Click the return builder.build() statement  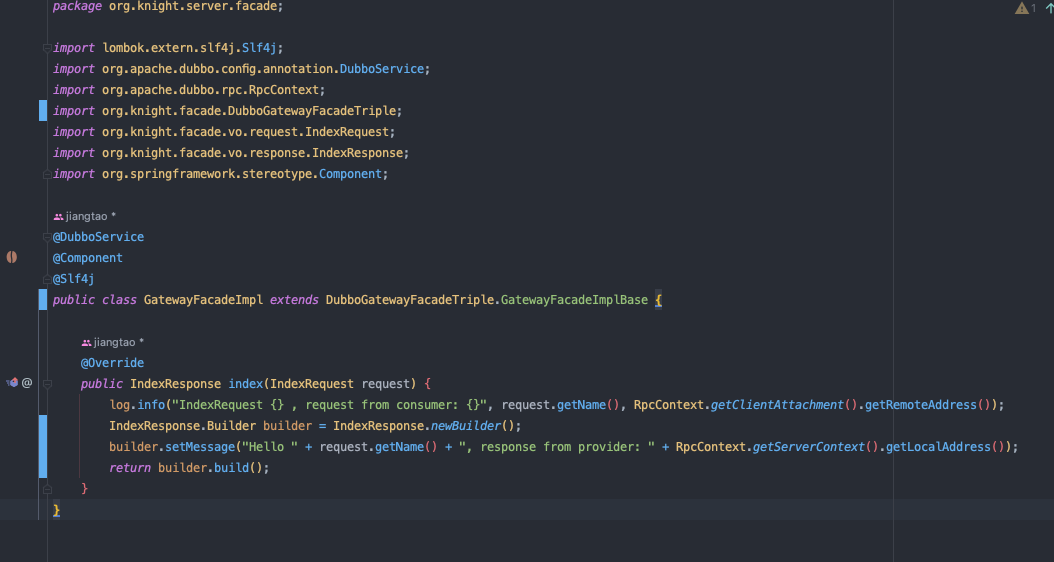pyautogui.click(x=189, y=468)
